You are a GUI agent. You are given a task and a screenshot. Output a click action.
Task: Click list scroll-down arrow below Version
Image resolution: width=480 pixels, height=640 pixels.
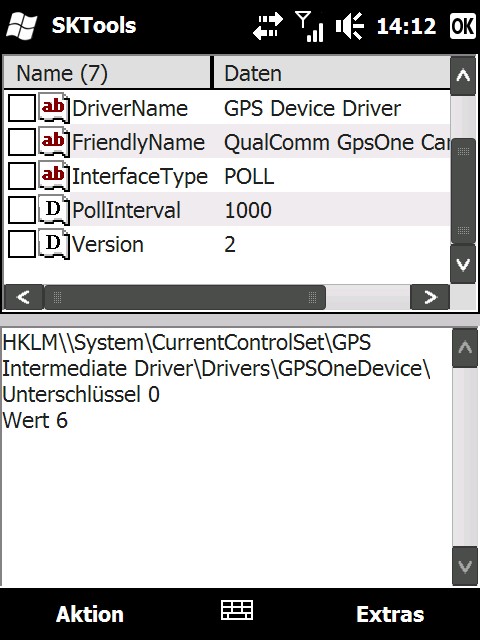tap(463, 264)
